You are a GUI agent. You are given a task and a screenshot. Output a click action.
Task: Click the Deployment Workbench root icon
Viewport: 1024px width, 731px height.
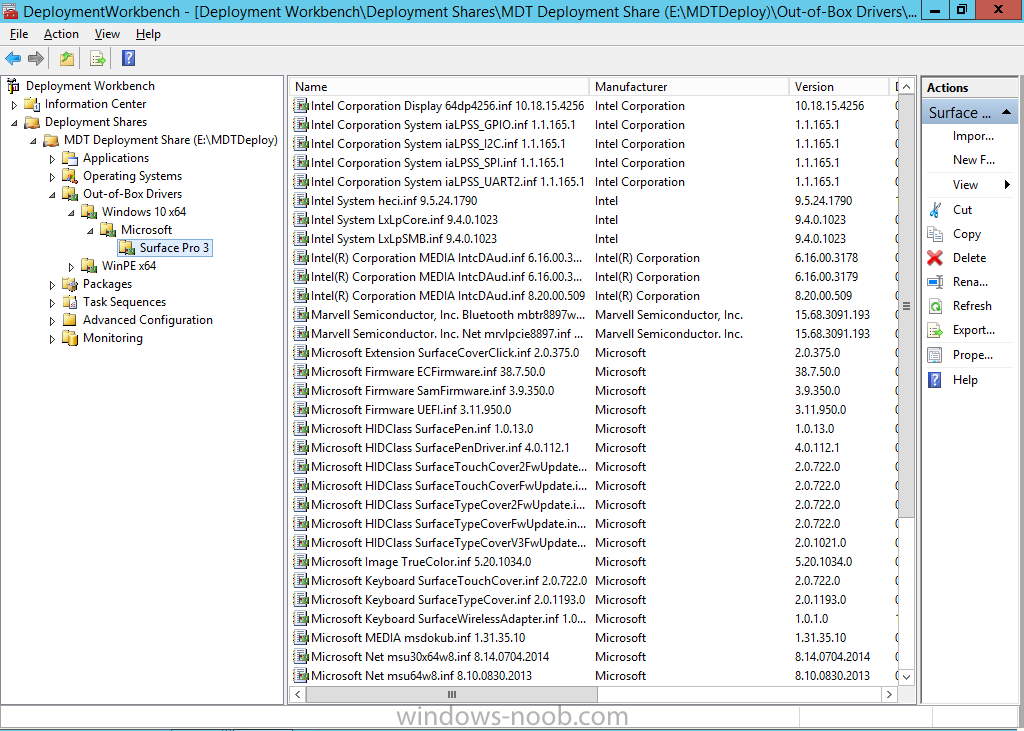13,86
